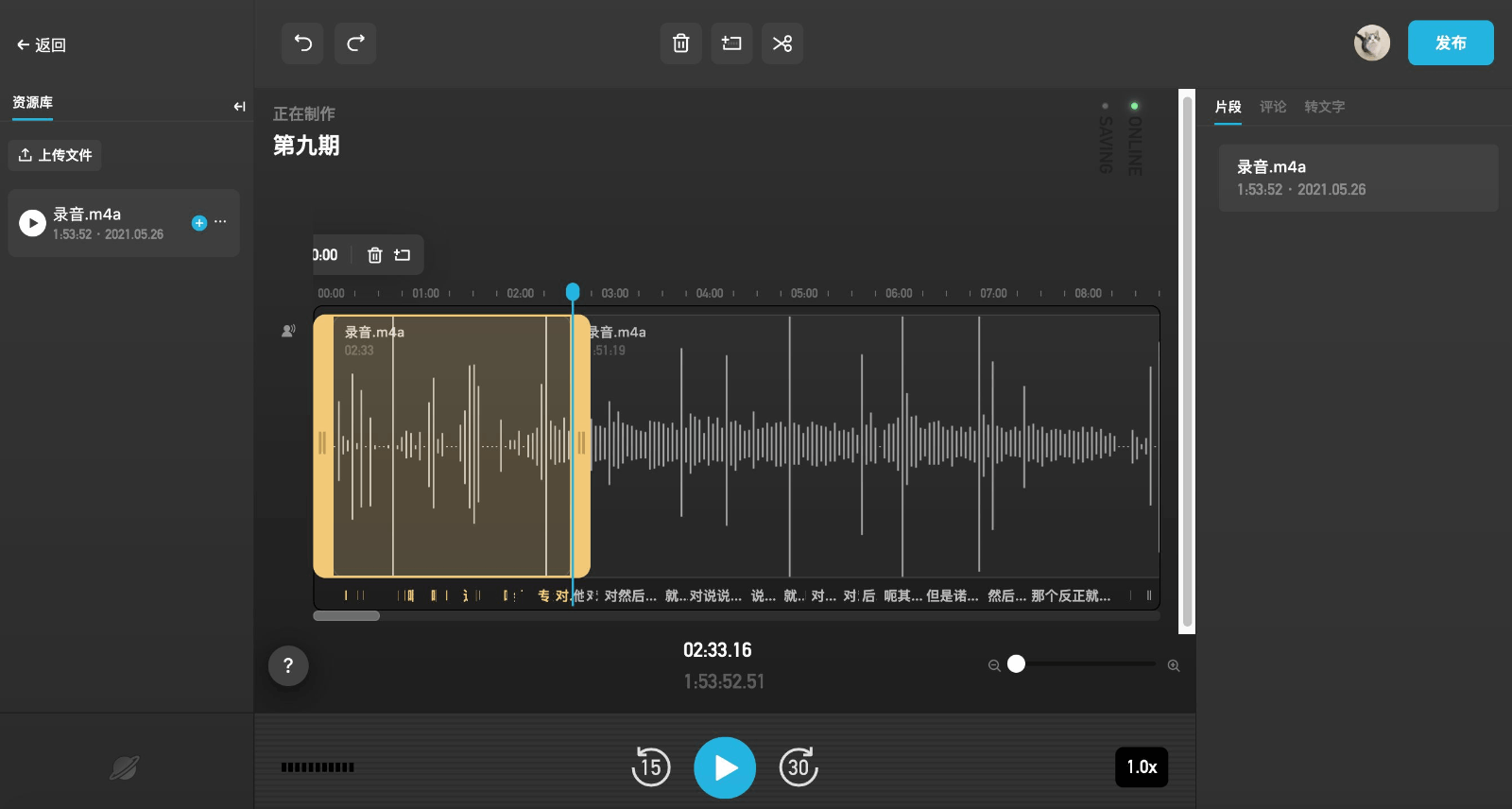This screenshot has width=1512, height=809.
Task: Open the help question mark button
Action: click(288, 665)
